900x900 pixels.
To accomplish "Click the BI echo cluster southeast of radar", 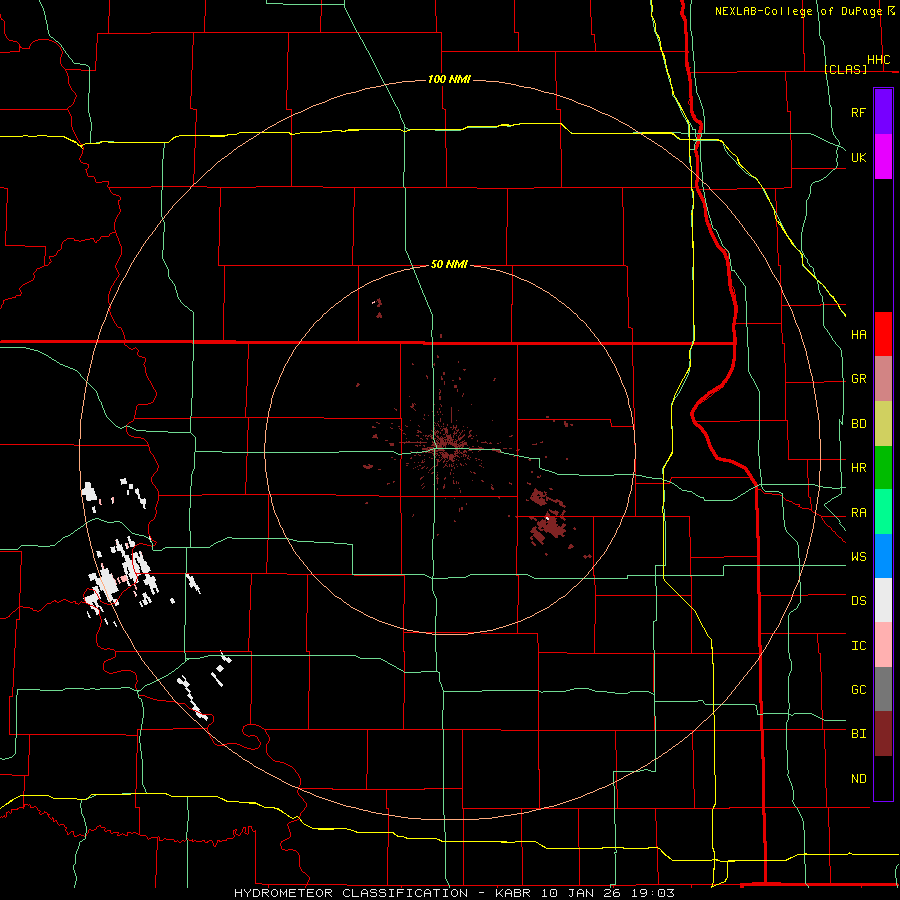I will pyautogui.click(x=548, y=521).
